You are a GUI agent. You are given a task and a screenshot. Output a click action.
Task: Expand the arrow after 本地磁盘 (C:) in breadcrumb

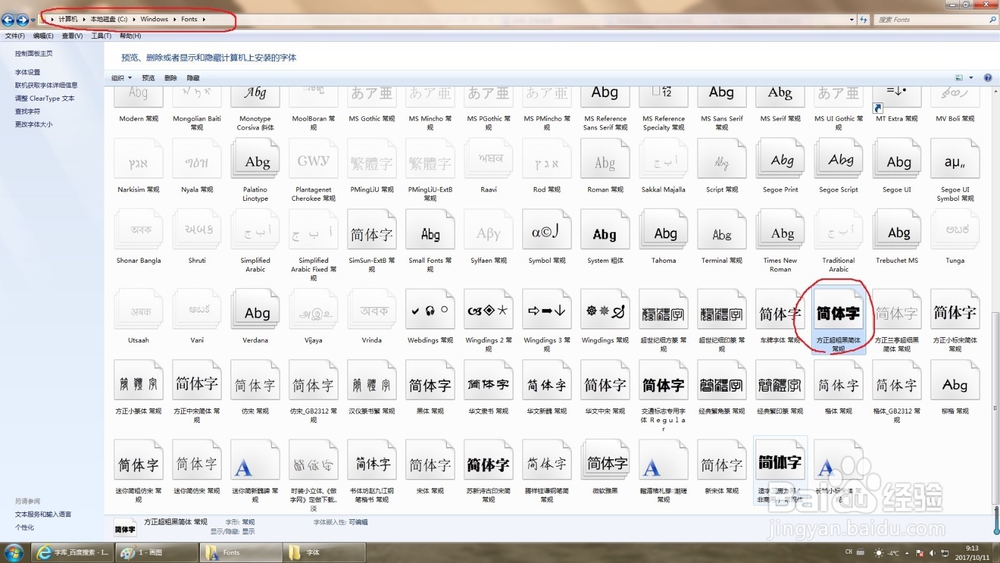click(134, 19)
